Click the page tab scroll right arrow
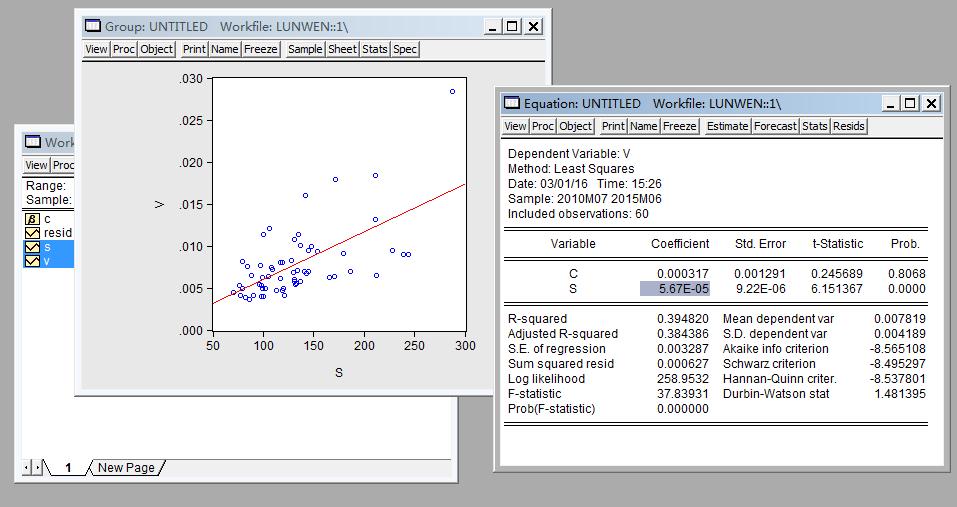 click(x=37, y=468)
